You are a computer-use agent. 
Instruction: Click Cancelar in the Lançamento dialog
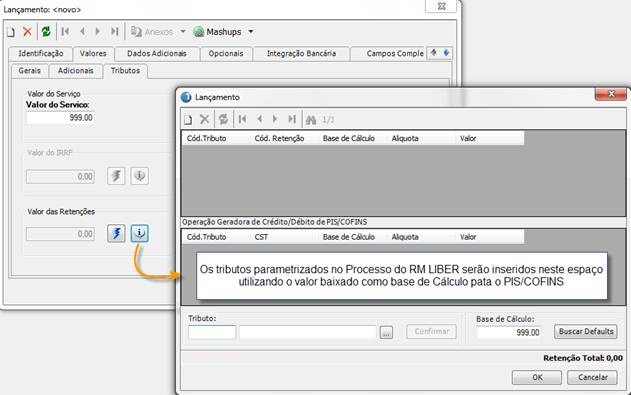(592, 377)
